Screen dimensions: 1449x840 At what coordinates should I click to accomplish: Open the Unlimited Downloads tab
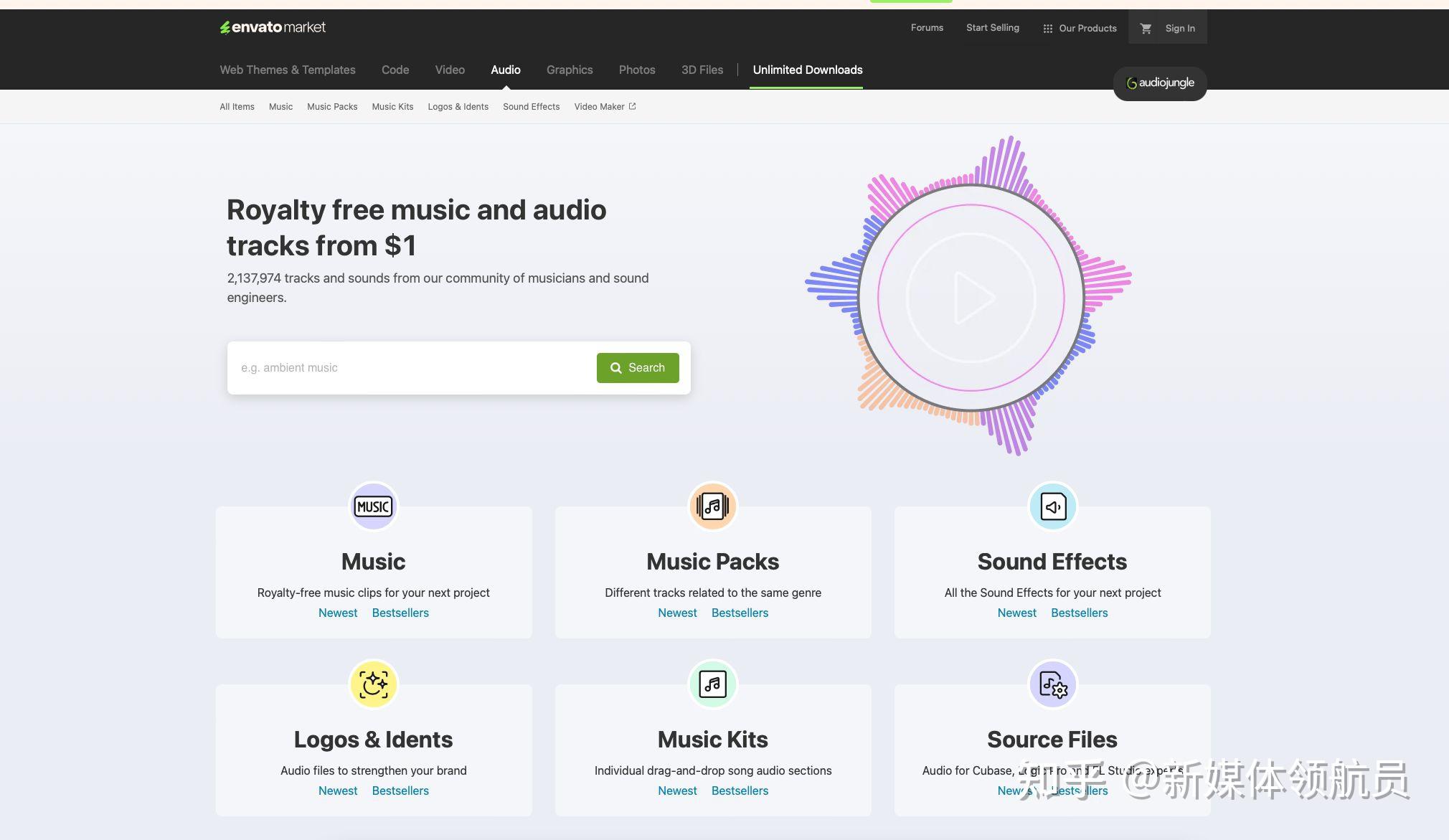pos(807,70)
